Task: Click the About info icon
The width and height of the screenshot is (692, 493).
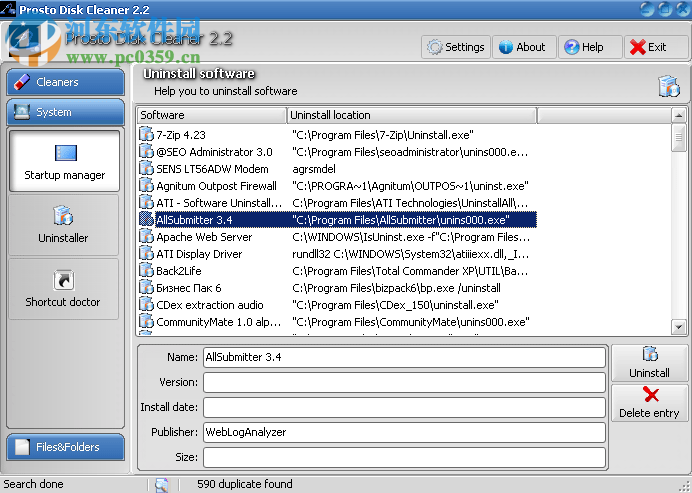Action: tap(506, 47)
